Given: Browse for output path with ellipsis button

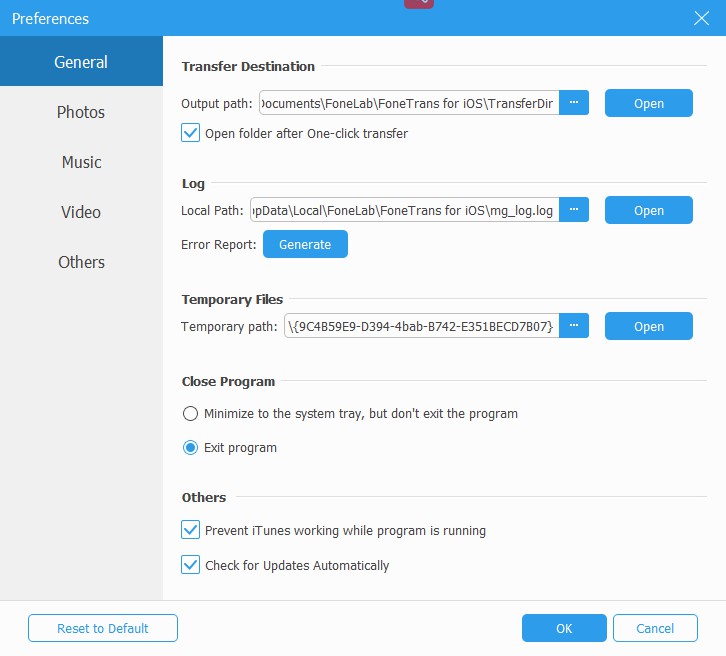Looking at the screenshot, I should (x=574, y=103).
